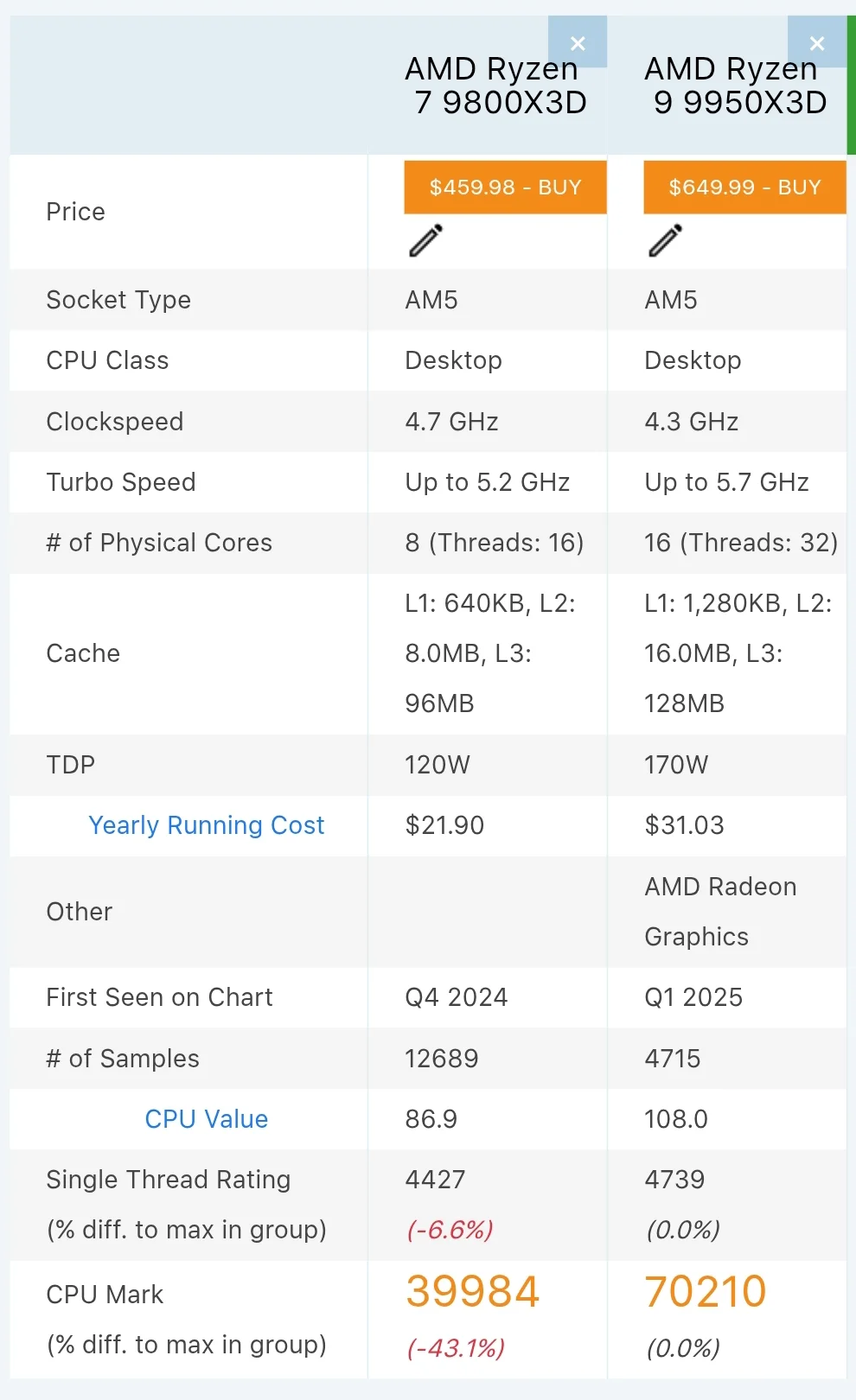Click the -43.1% CPU Mark difference
This screenshot has height=1400, width=856.
[456, 1348]
